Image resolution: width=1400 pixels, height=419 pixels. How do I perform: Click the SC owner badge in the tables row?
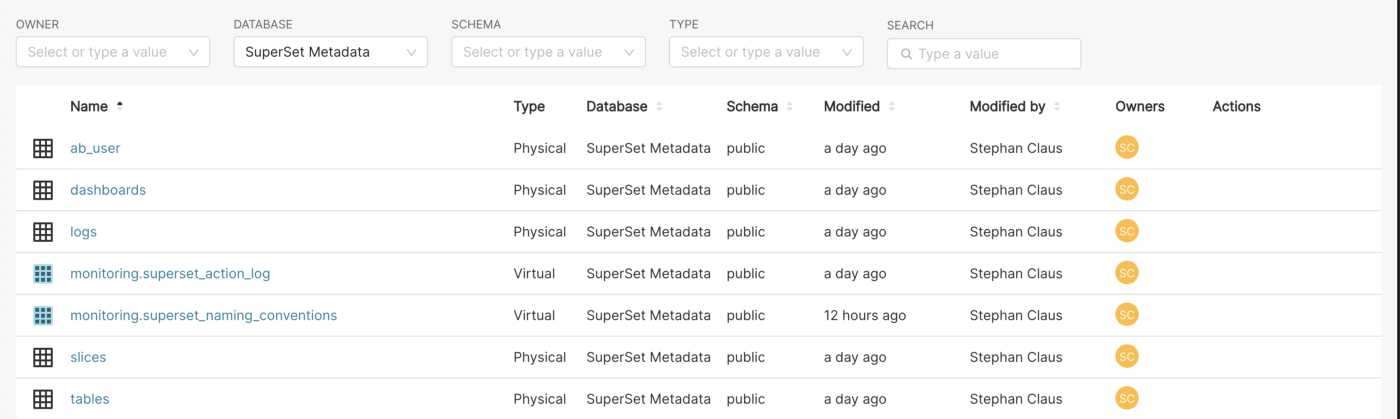pyautogui.click(x=1127, y=398)
